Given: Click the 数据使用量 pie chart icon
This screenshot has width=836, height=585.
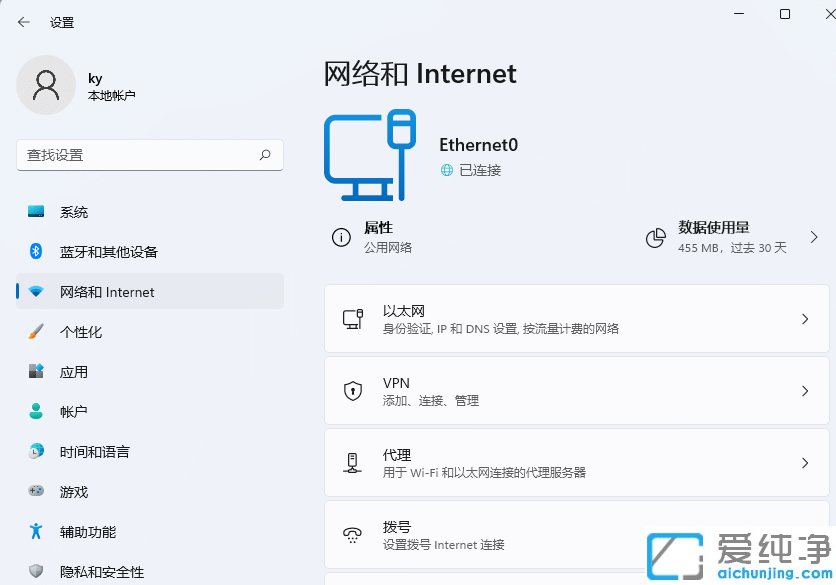Looking at the screenshot, I should click(x=657, y=237).
